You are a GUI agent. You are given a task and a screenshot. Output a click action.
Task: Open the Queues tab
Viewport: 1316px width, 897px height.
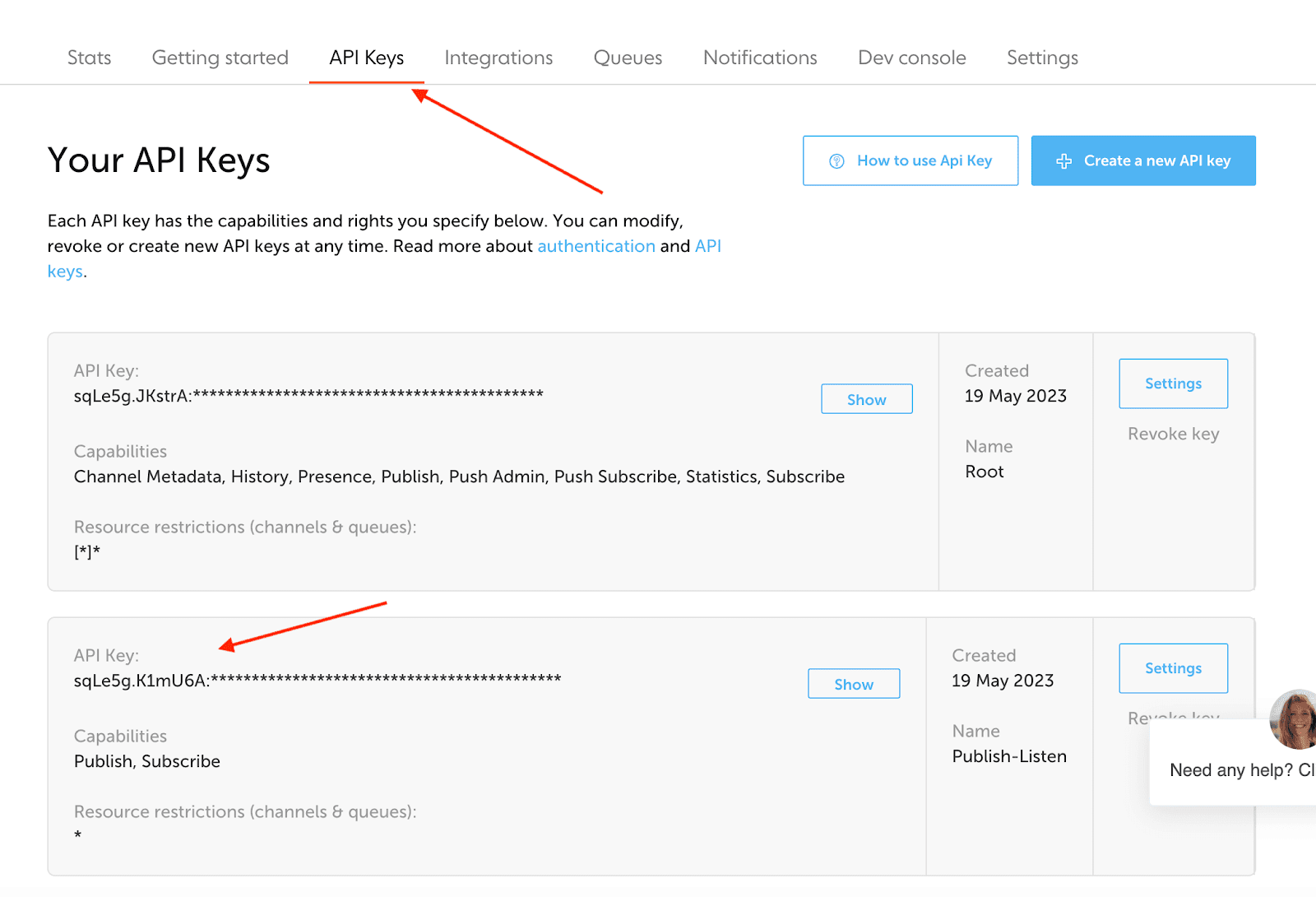point(628,58)
